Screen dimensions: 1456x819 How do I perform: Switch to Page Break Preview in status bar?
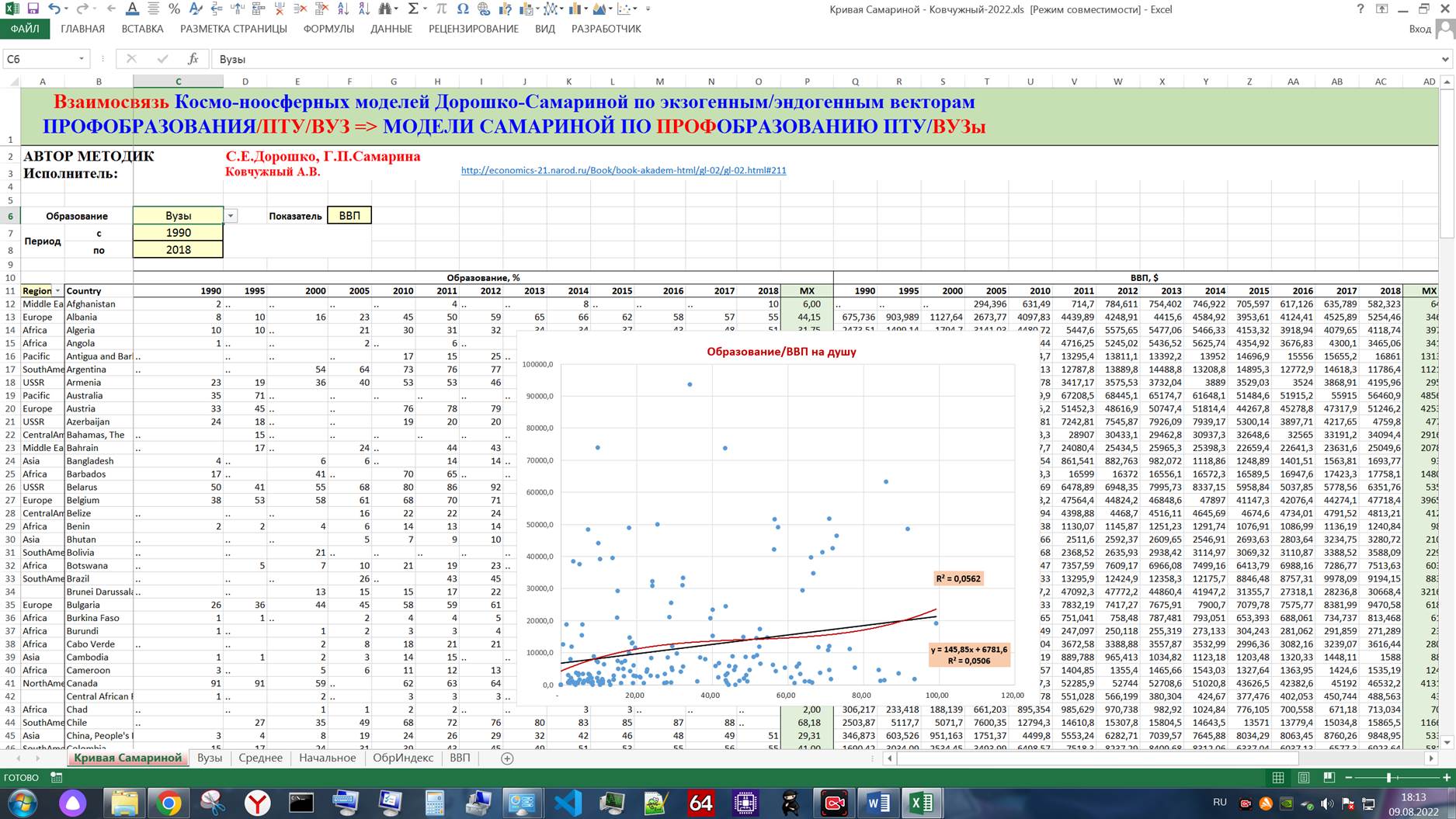click(1329, 777)
